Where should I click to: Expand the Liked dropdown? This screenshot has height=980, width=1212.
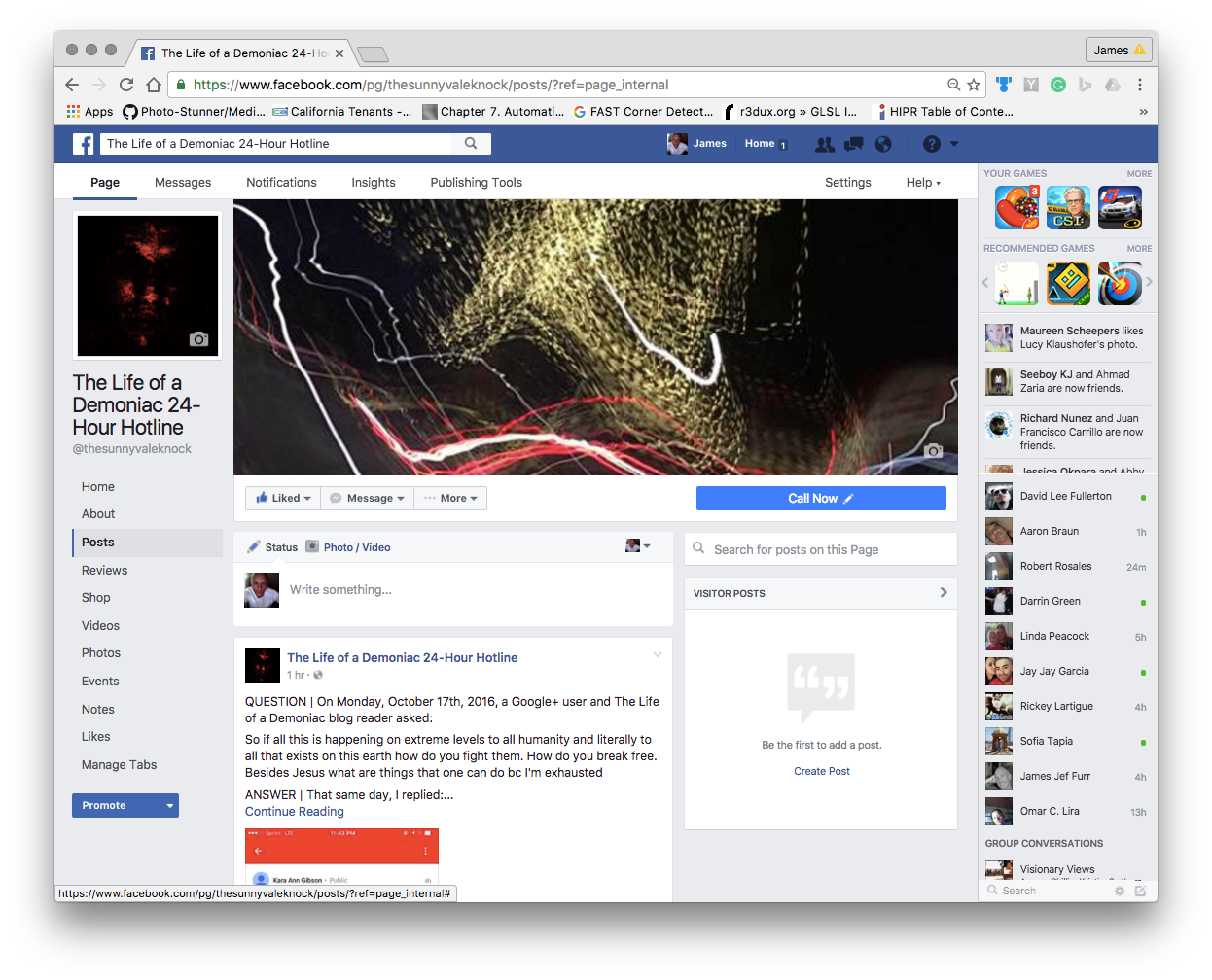(283, 498)
